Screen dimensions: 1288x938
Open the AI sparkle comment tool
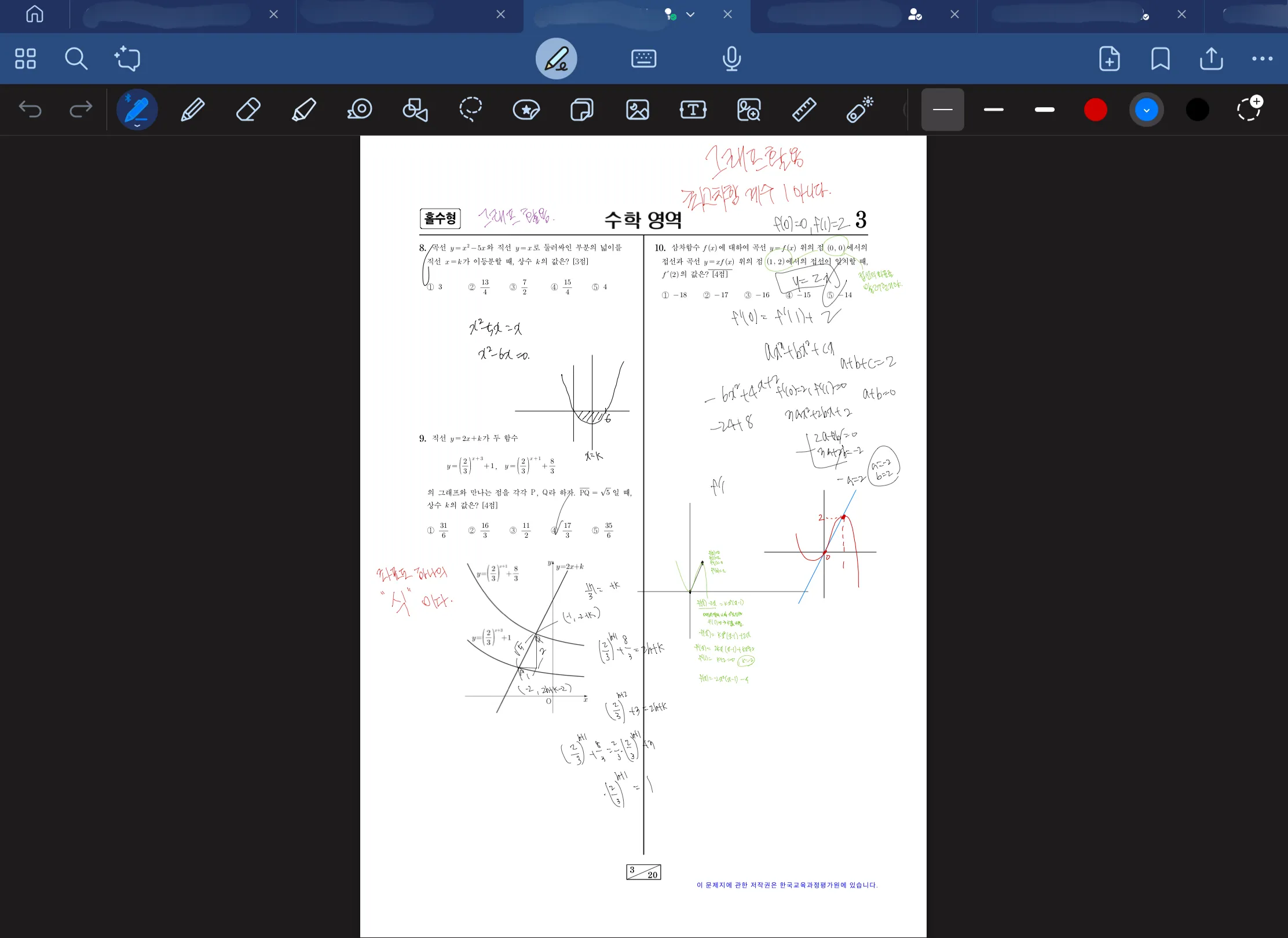pyautogui.click(x=127, y=59)
